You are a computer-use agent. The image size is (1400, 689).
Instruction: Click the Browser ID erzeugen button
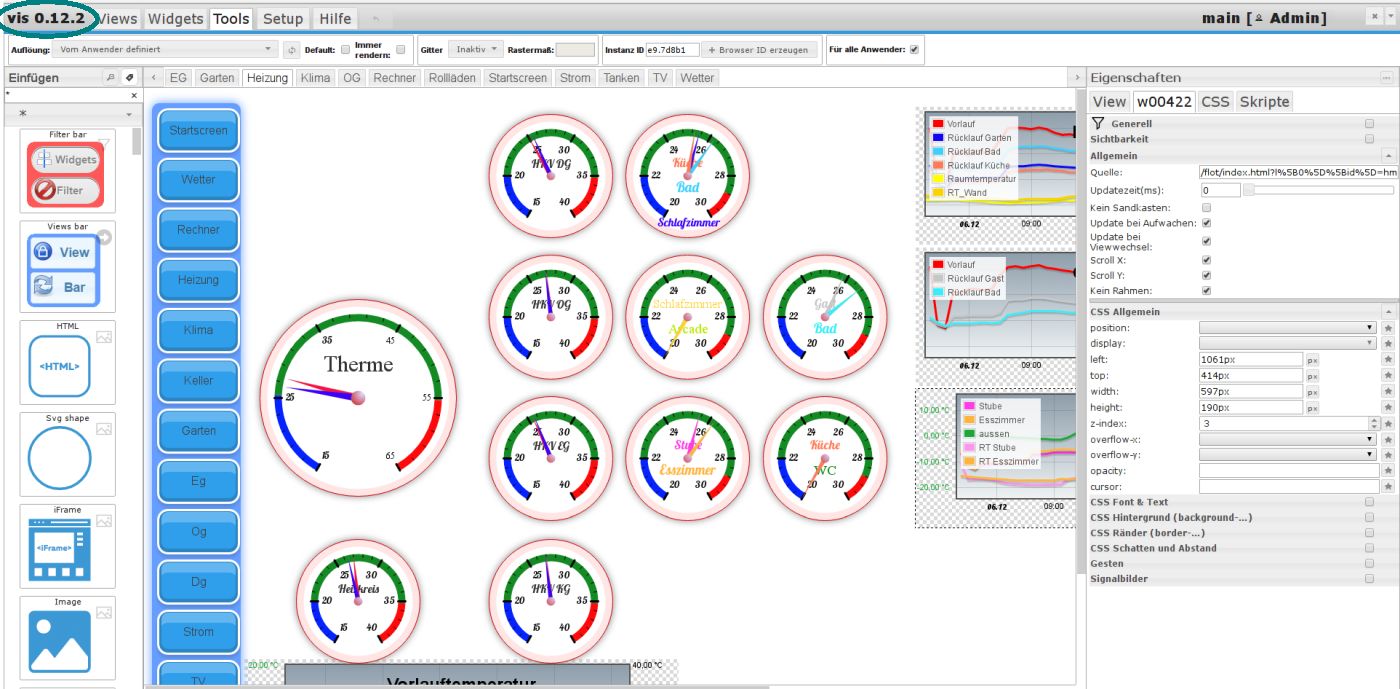[759, 49]
